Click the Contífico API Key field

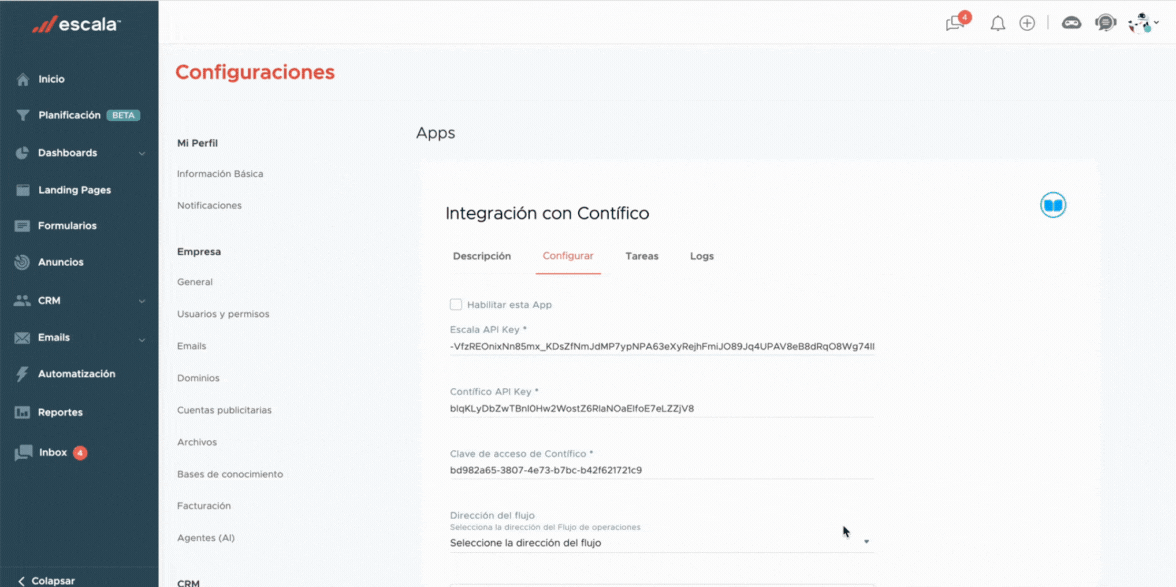[660, 408]
